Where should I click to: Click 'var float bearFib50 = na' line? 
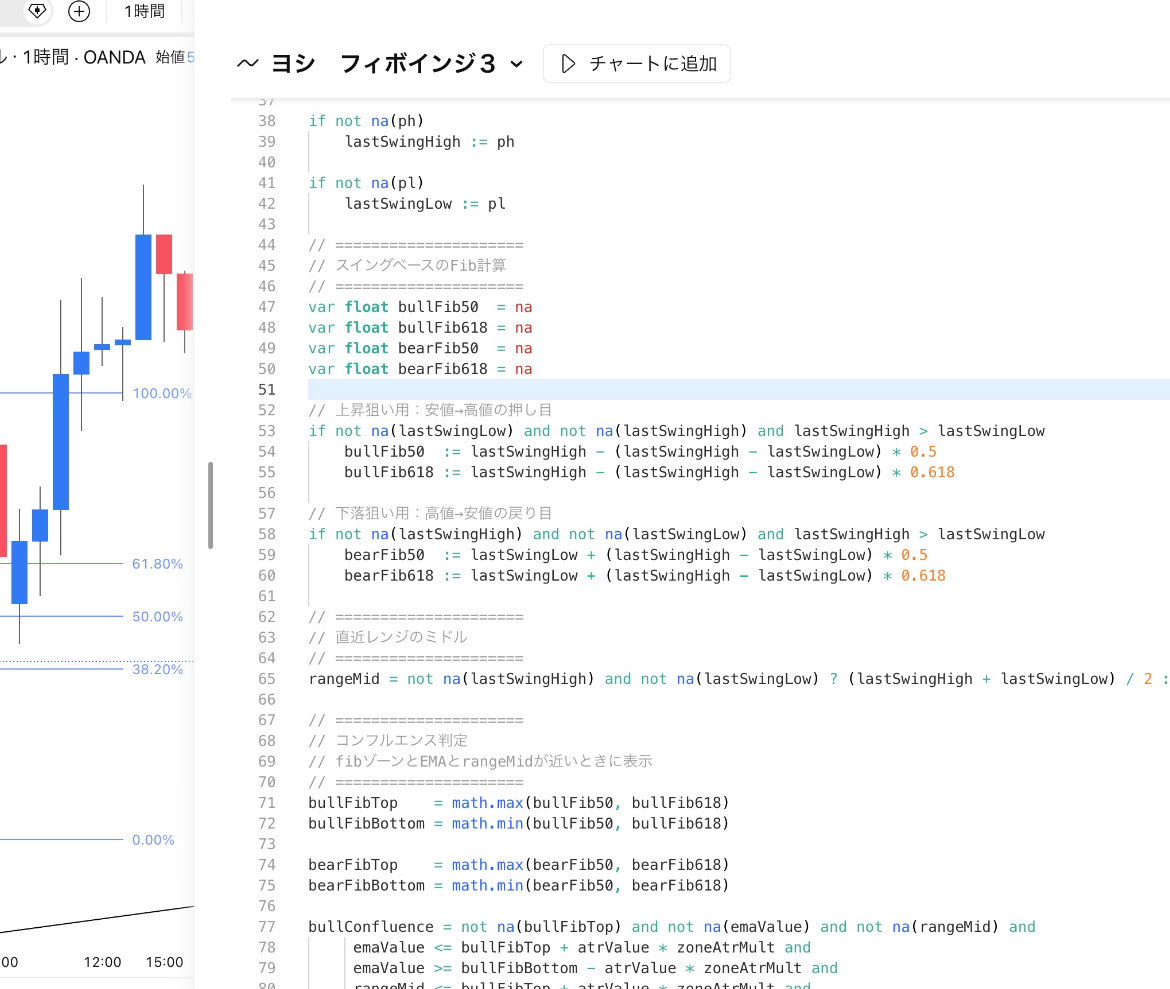(420, 349)
